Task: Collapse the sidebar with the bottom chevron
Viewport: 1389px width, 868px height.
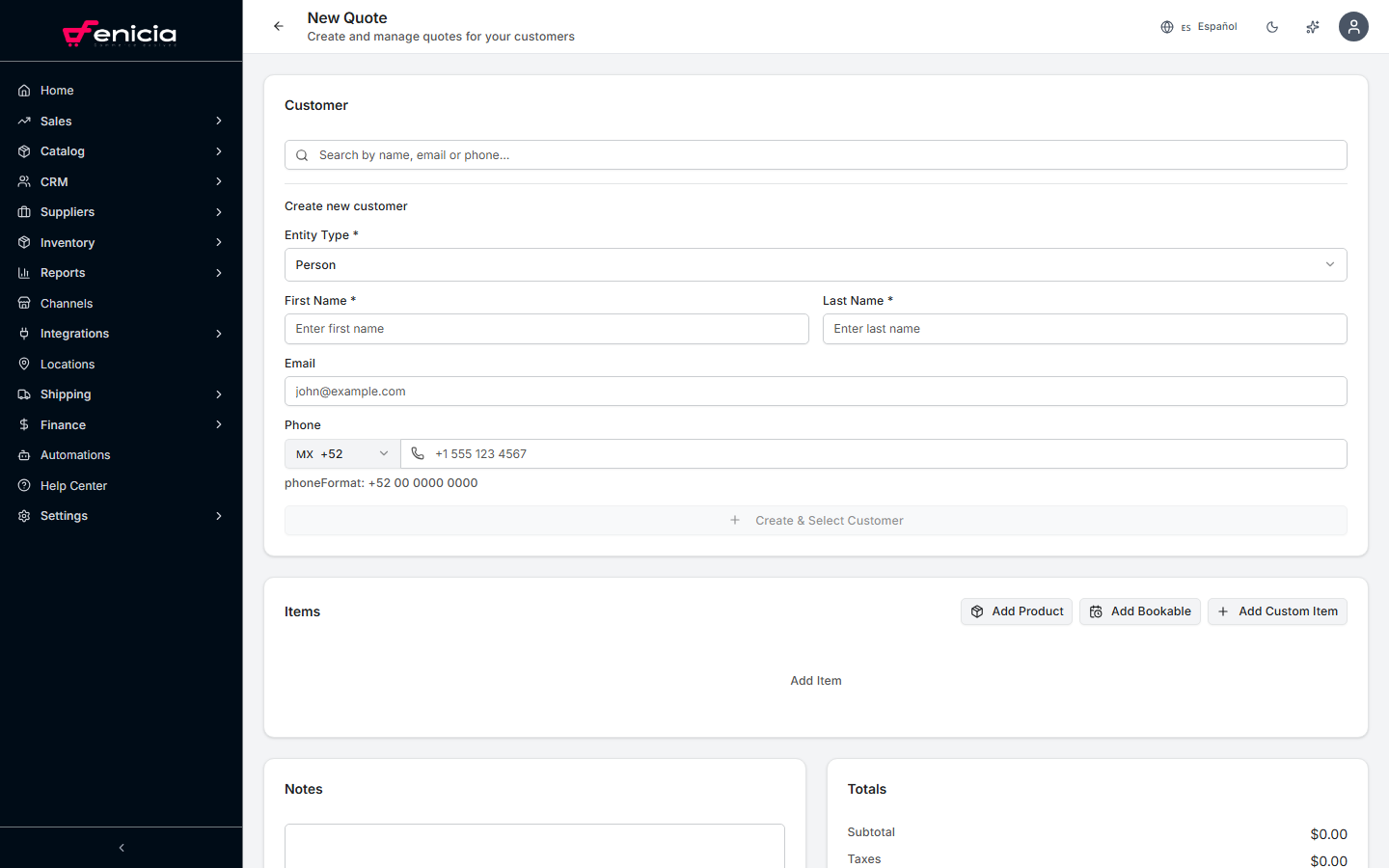Action: (122, 848)
